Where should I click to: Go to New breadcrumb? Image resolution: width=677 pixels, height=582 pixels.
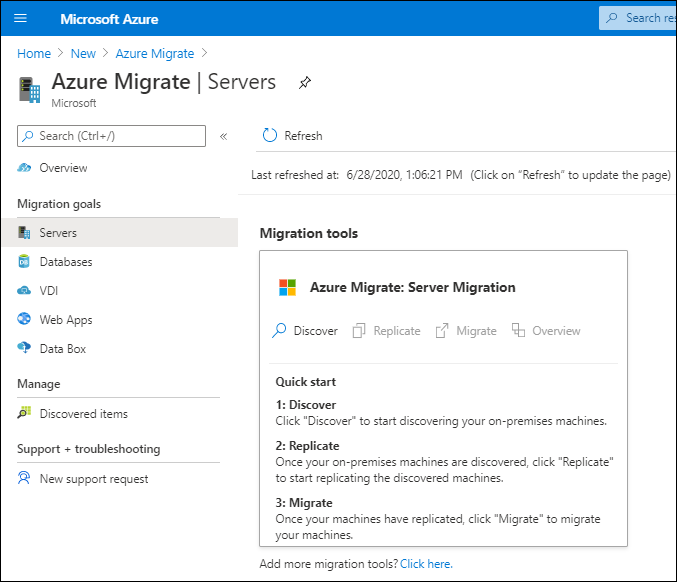click(x=83, y=54)
